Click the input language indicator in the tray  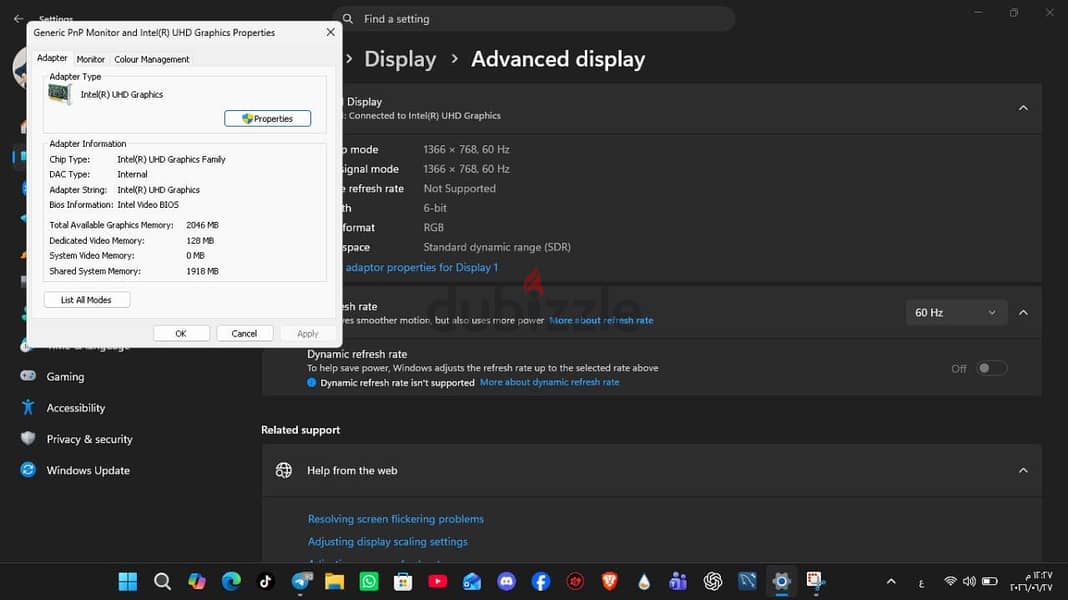[922, 582]
